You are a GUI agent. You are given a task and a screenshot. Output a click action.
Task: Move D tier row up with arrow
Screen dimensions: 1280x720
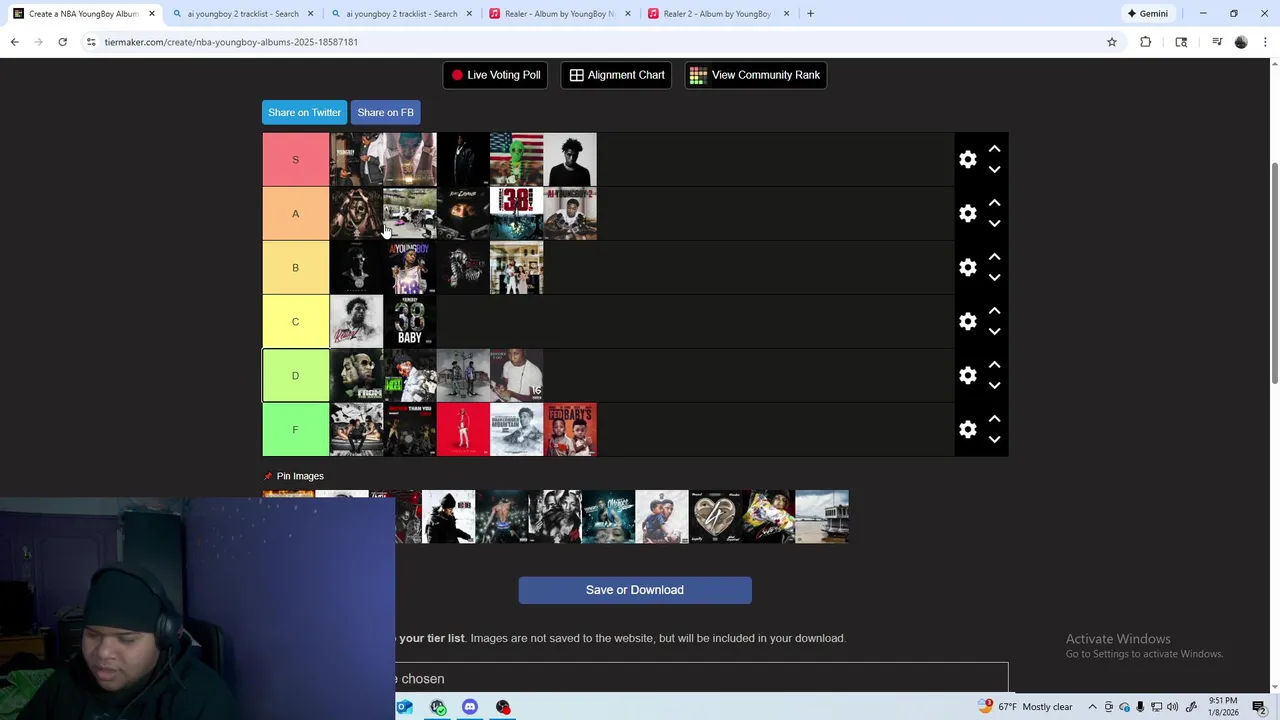coord(994,364)
